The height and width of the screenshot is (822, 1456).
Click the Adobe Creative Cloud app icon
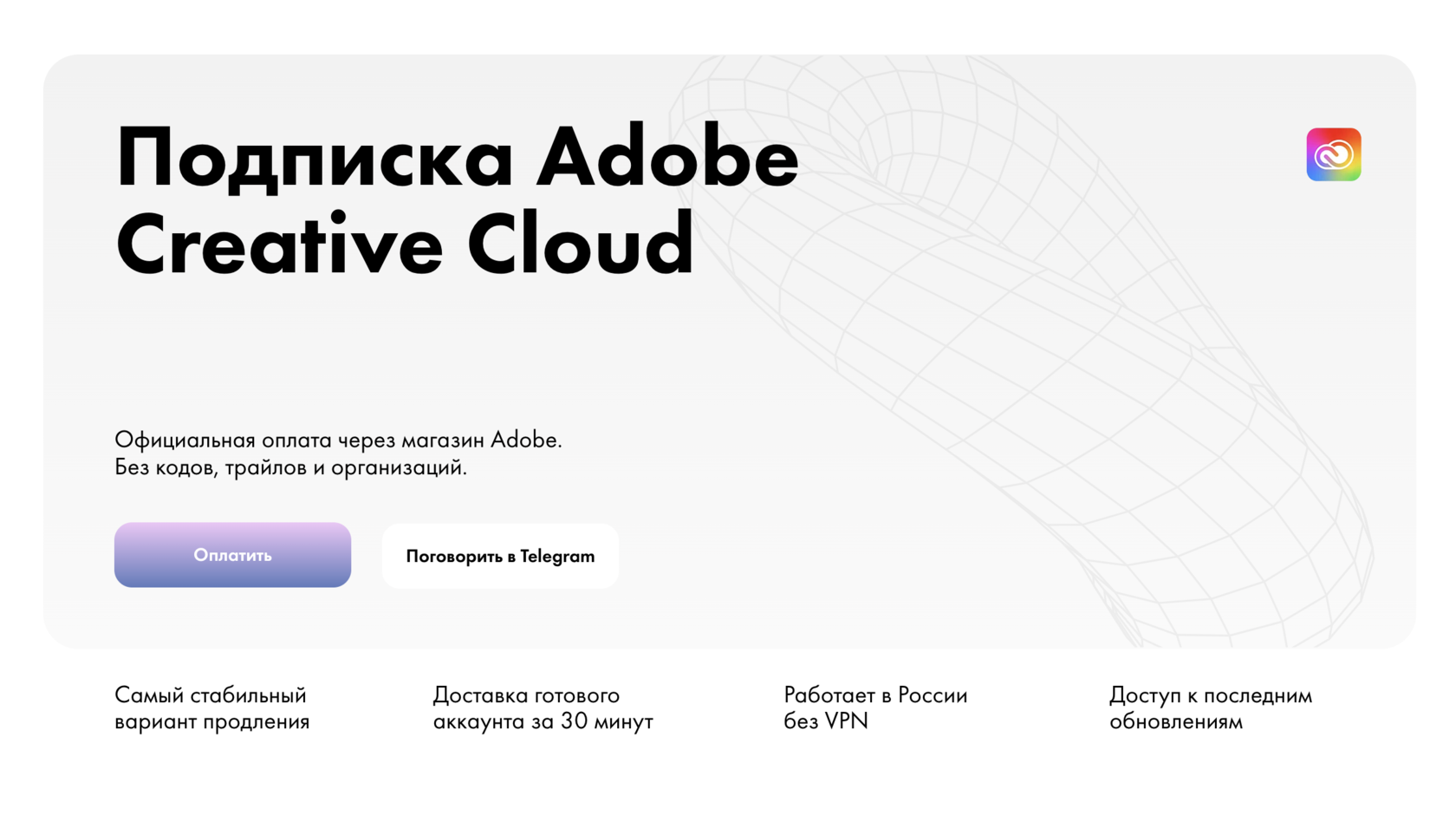1333,154
